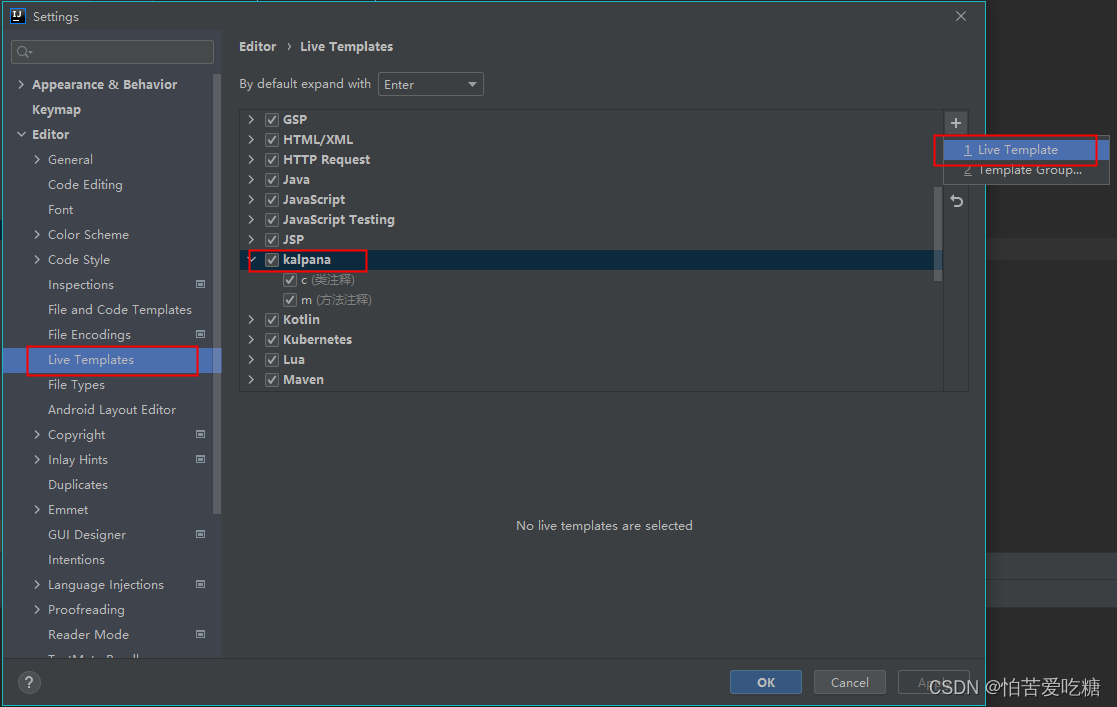Toggle the Java template group checkbox
The height and width of the screenshot is (707, 1117).
[x=271, y=180]
